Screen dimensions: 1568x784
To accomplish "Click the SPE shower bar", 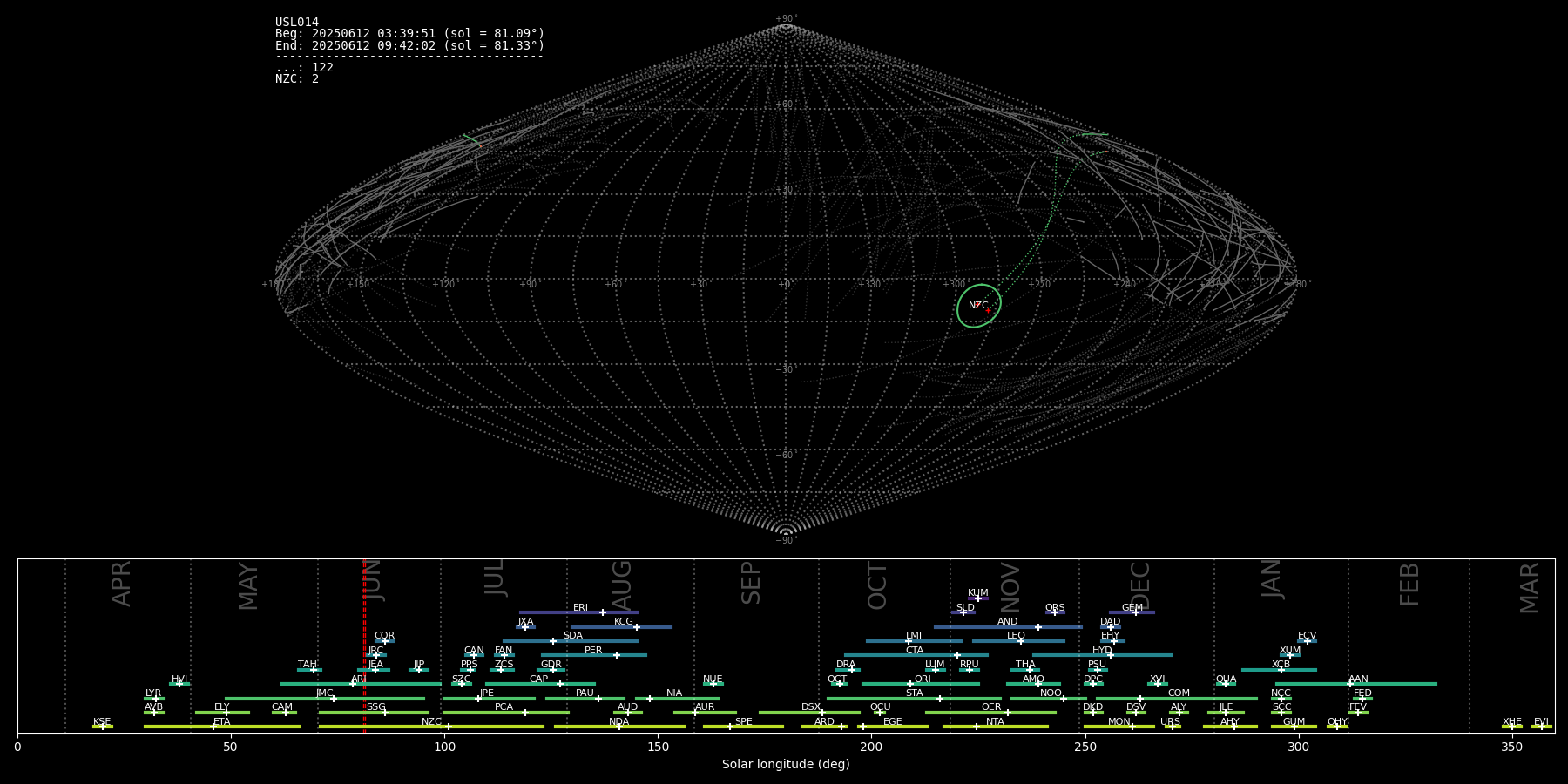I will click(x=743, y=727).
